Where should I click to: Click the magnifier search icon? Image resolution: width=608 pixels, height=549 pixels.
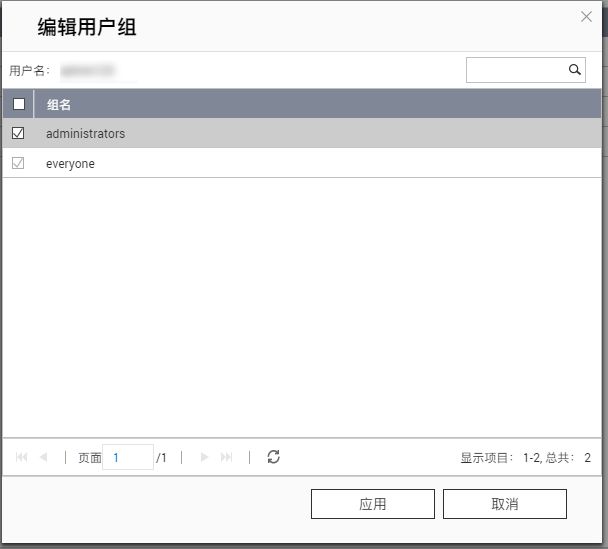coord(575,70)
